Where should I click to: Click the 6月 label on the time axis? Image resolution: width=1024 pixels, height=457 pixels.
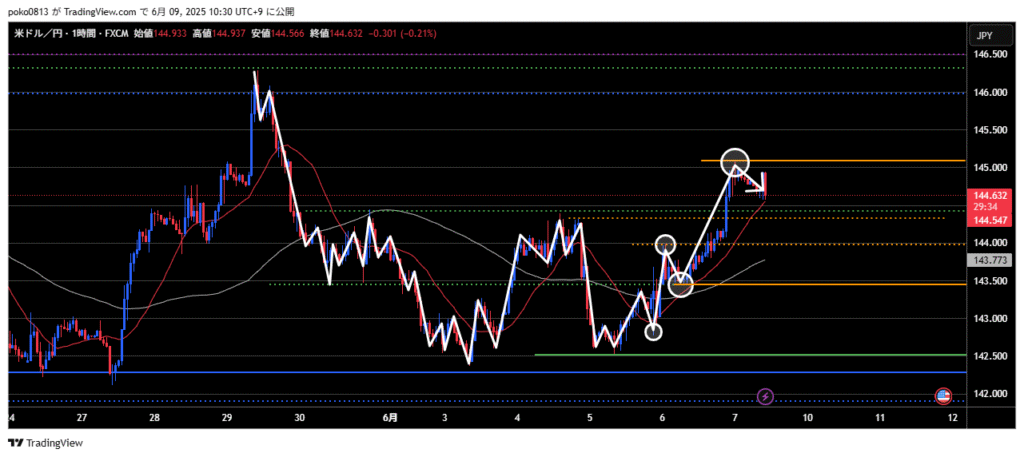pos(391,417)
